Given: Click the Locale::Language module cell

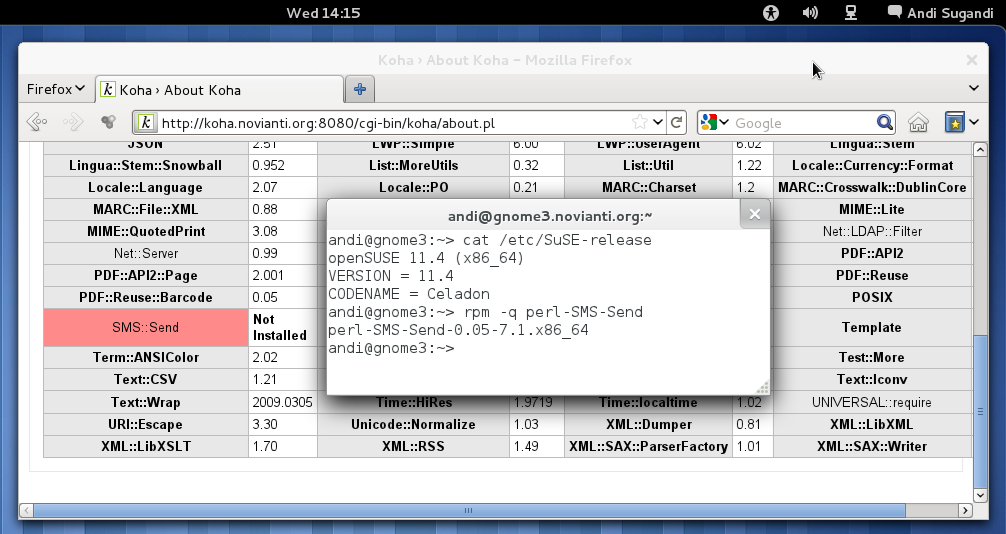Looking at the screenshot, I should coord(146,187).
